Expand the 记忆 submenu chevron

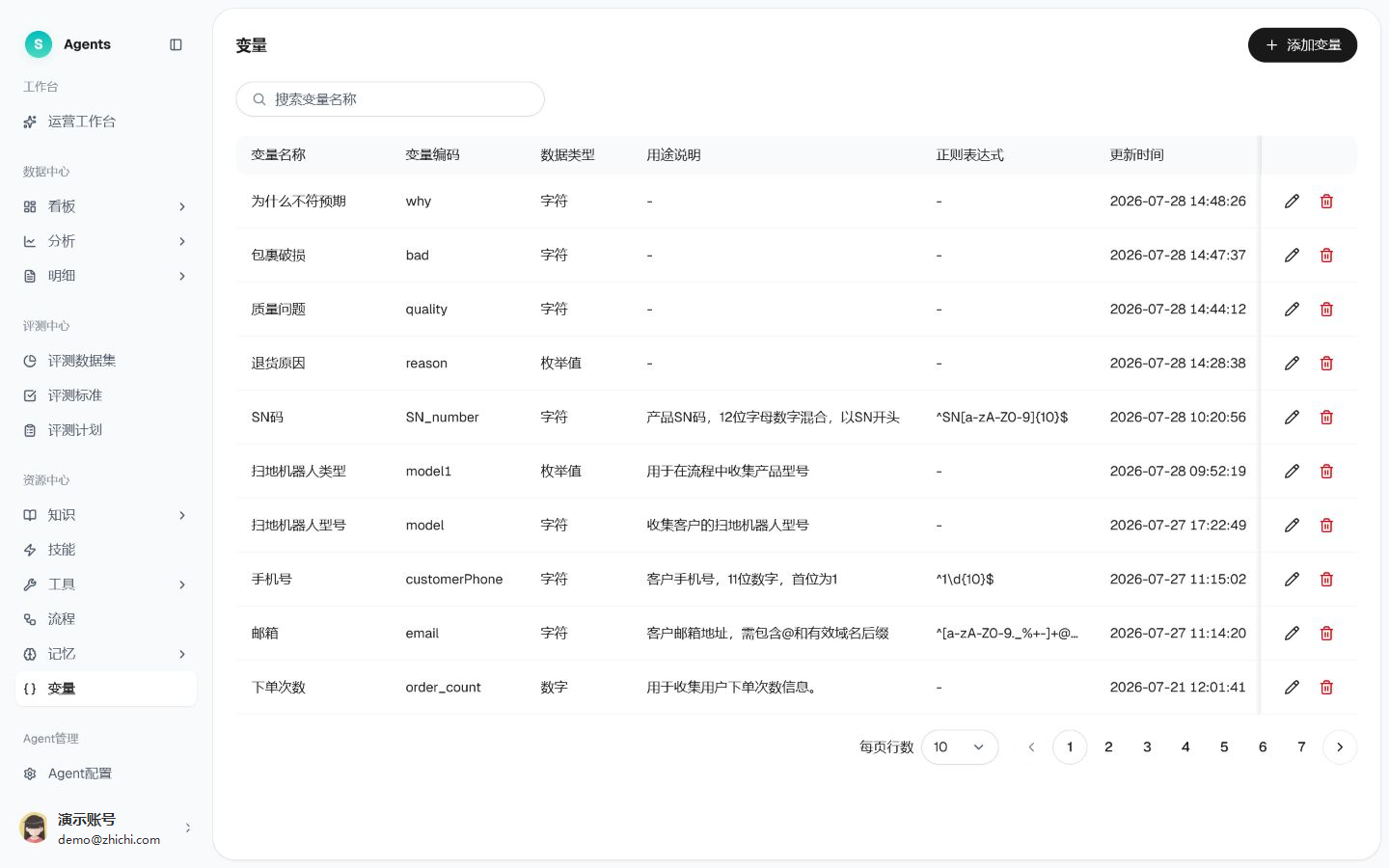[x=182, y=654]
